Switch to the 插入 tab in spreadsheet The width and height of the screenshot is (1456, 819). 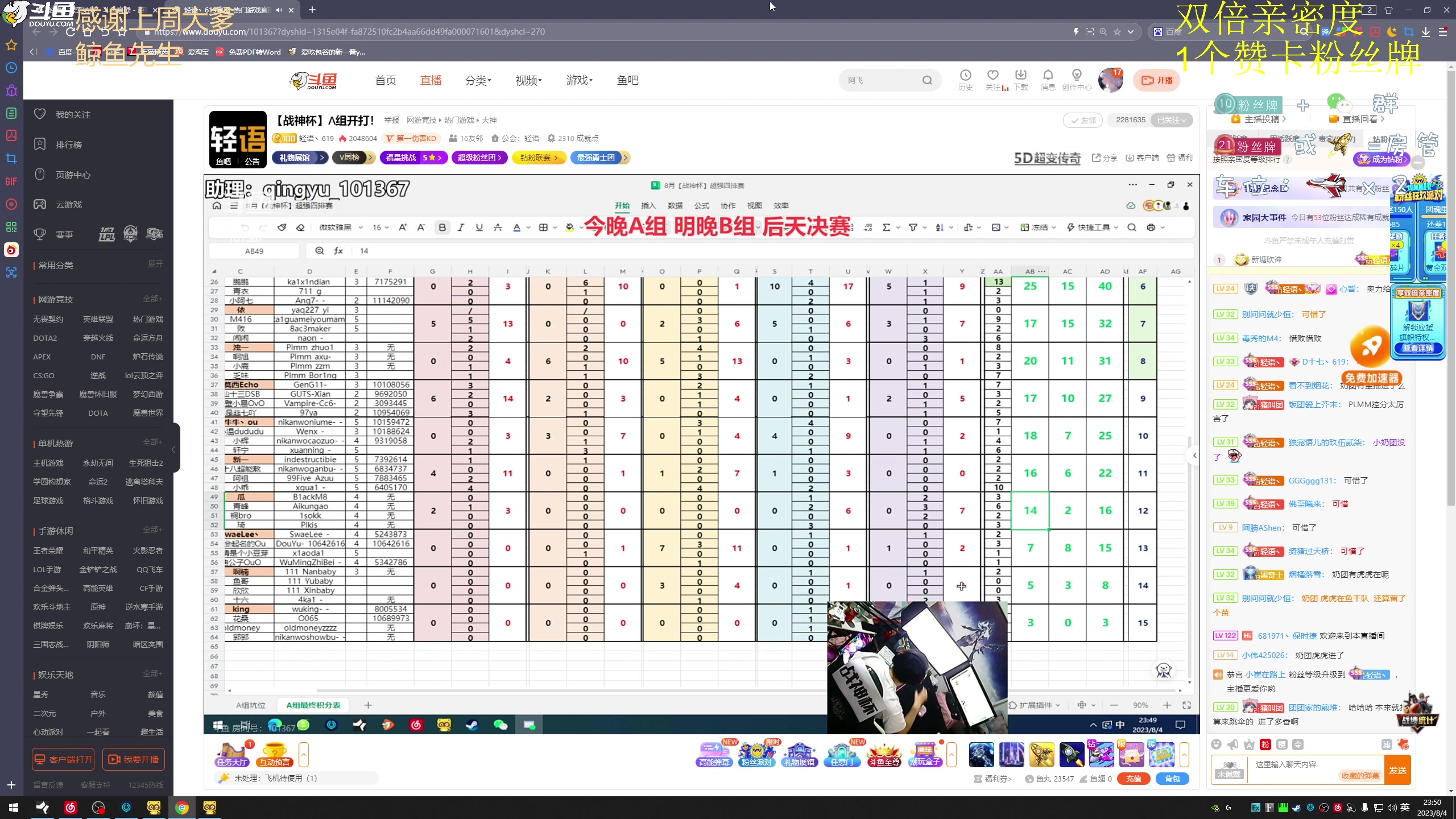click(x=648, y=205)
